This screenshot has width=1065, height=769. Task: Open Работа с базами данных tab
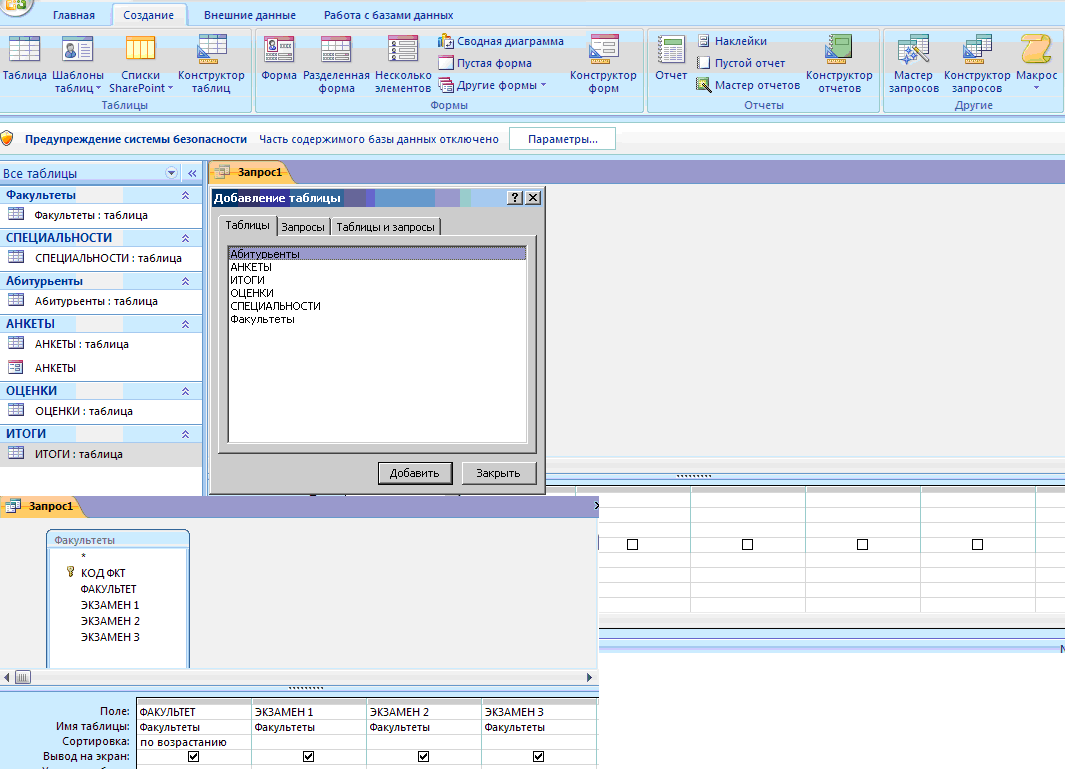(x=389, y=15)
